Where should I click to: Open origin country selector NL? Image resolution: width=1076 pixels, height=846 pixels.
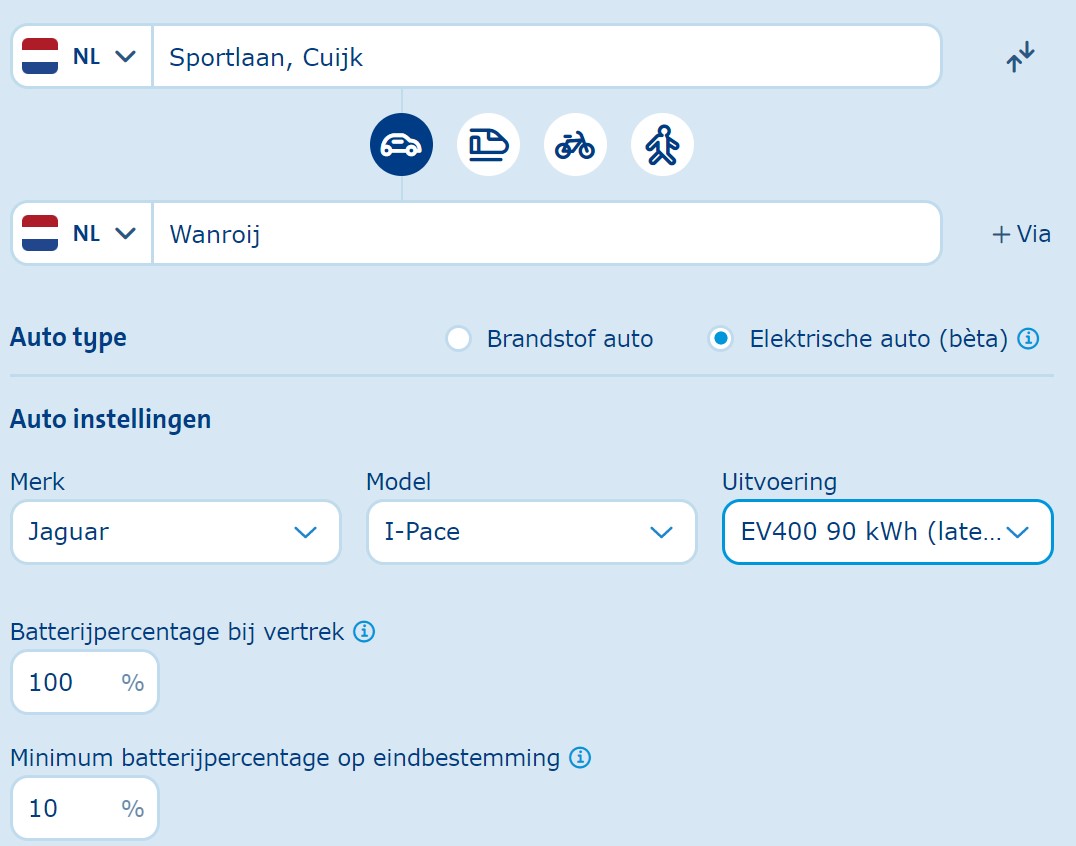tap(81, 57)
